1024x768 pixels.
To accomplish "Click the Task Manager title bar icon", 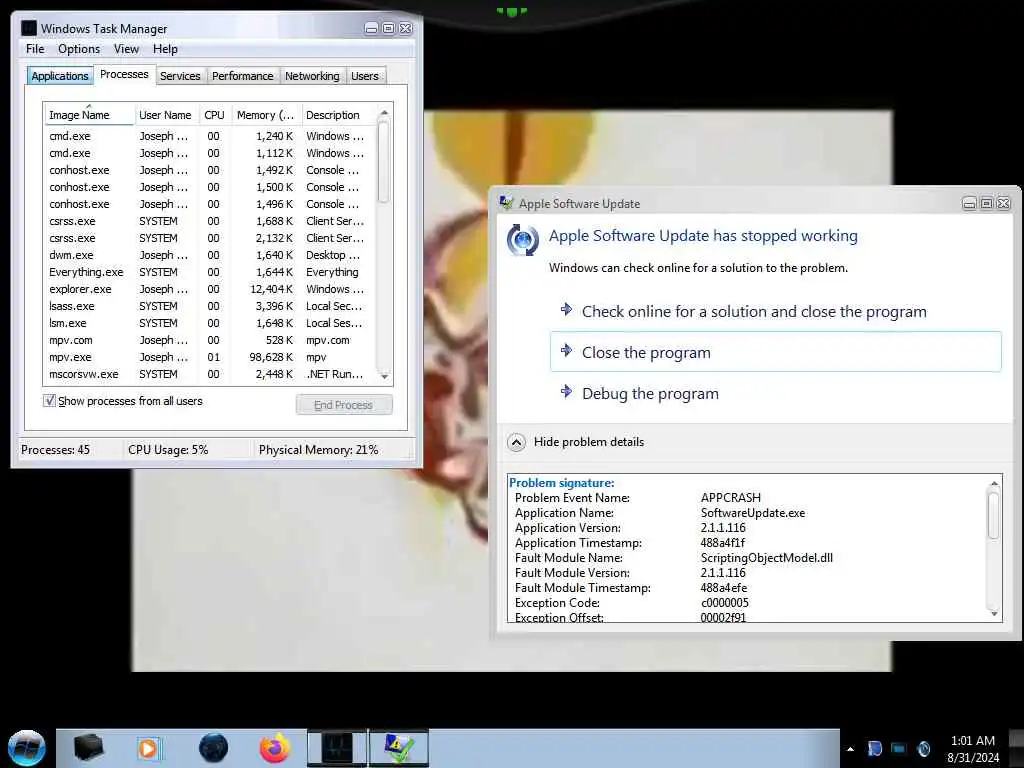I will 29,28.
